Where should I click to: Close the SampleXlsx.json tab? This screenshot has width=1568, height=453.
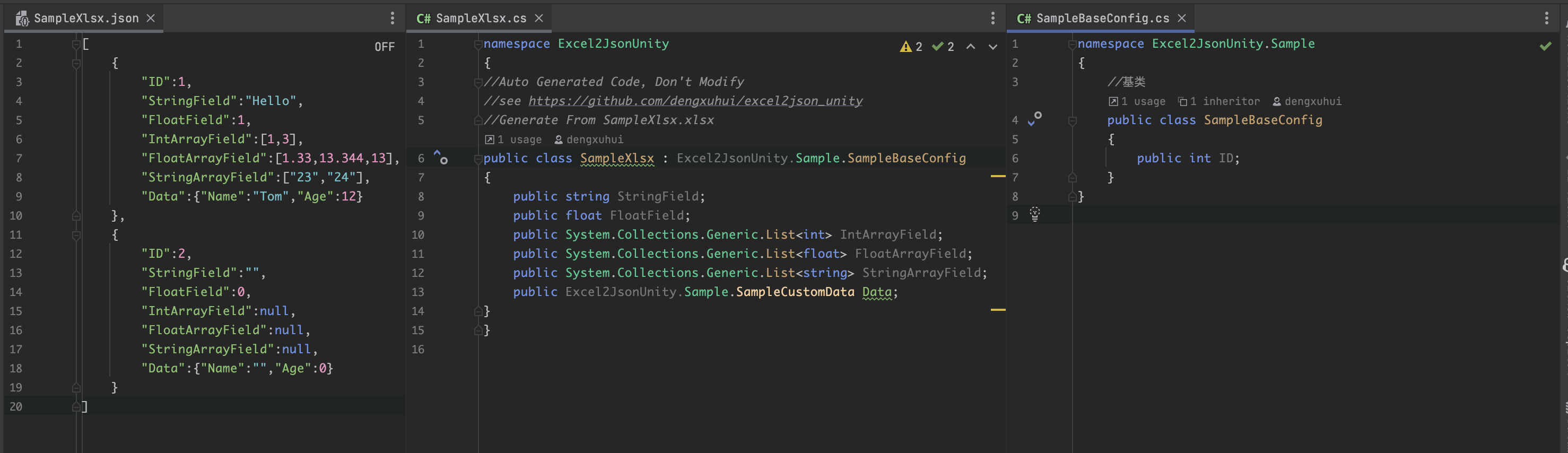coord(151,18)
